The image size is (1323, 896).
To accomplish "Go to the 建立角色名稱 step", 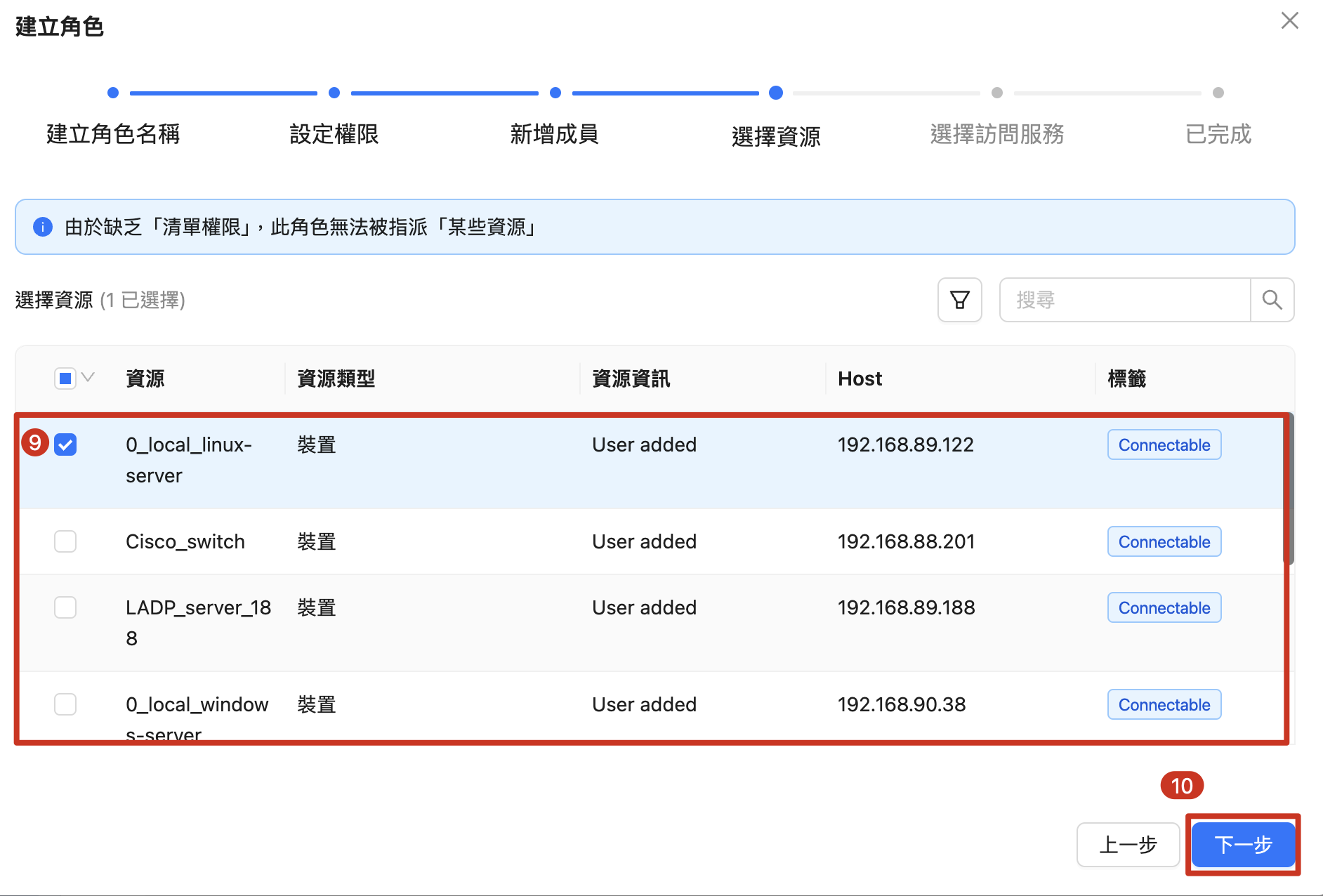I will coord(113,133).
